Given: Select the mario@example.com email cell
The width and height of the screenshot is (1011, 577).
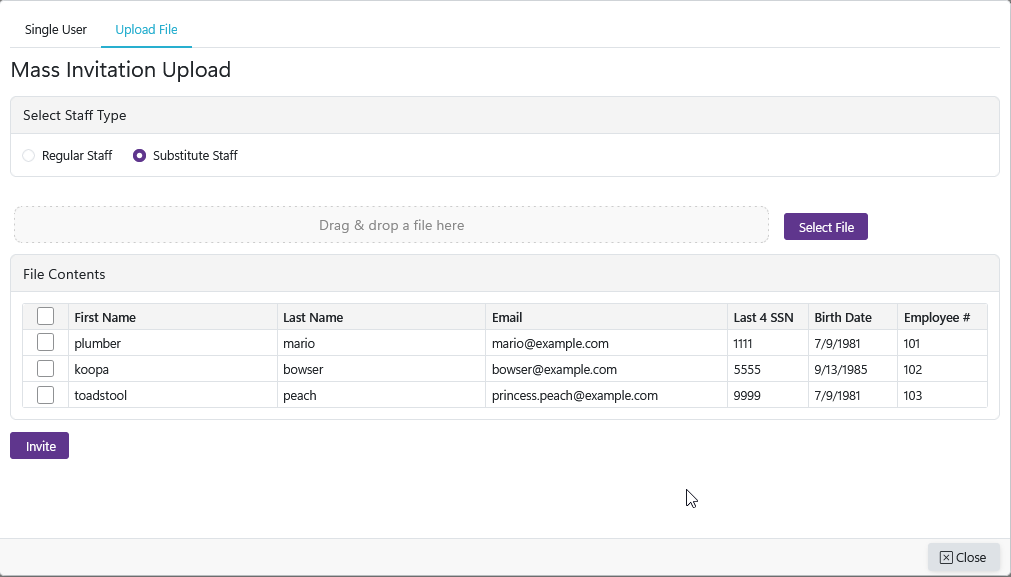Looking at the screenshot, I should tap(550, 344).
